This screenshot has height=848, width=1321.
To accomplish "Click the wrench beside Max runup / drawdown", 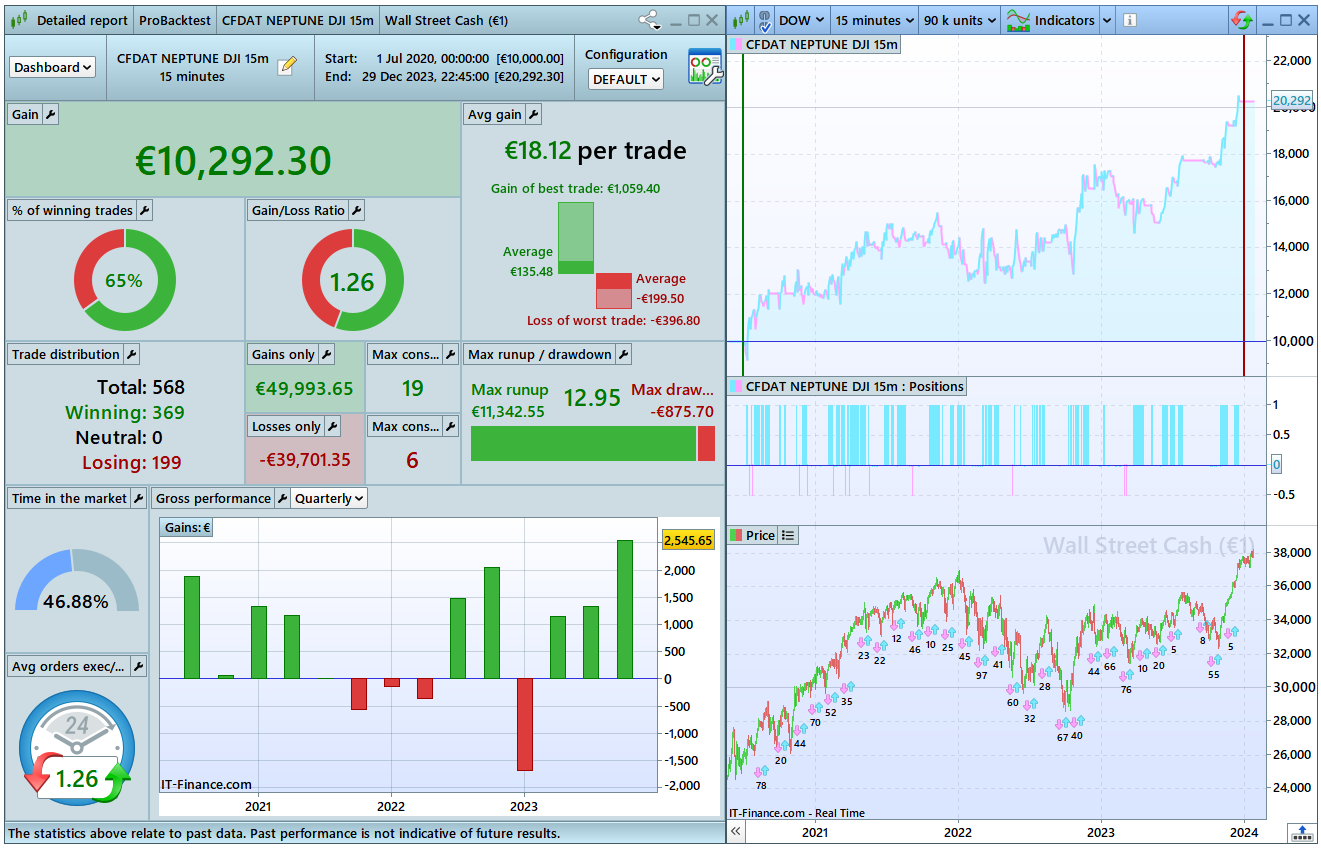I will click(x=623, y=355).
